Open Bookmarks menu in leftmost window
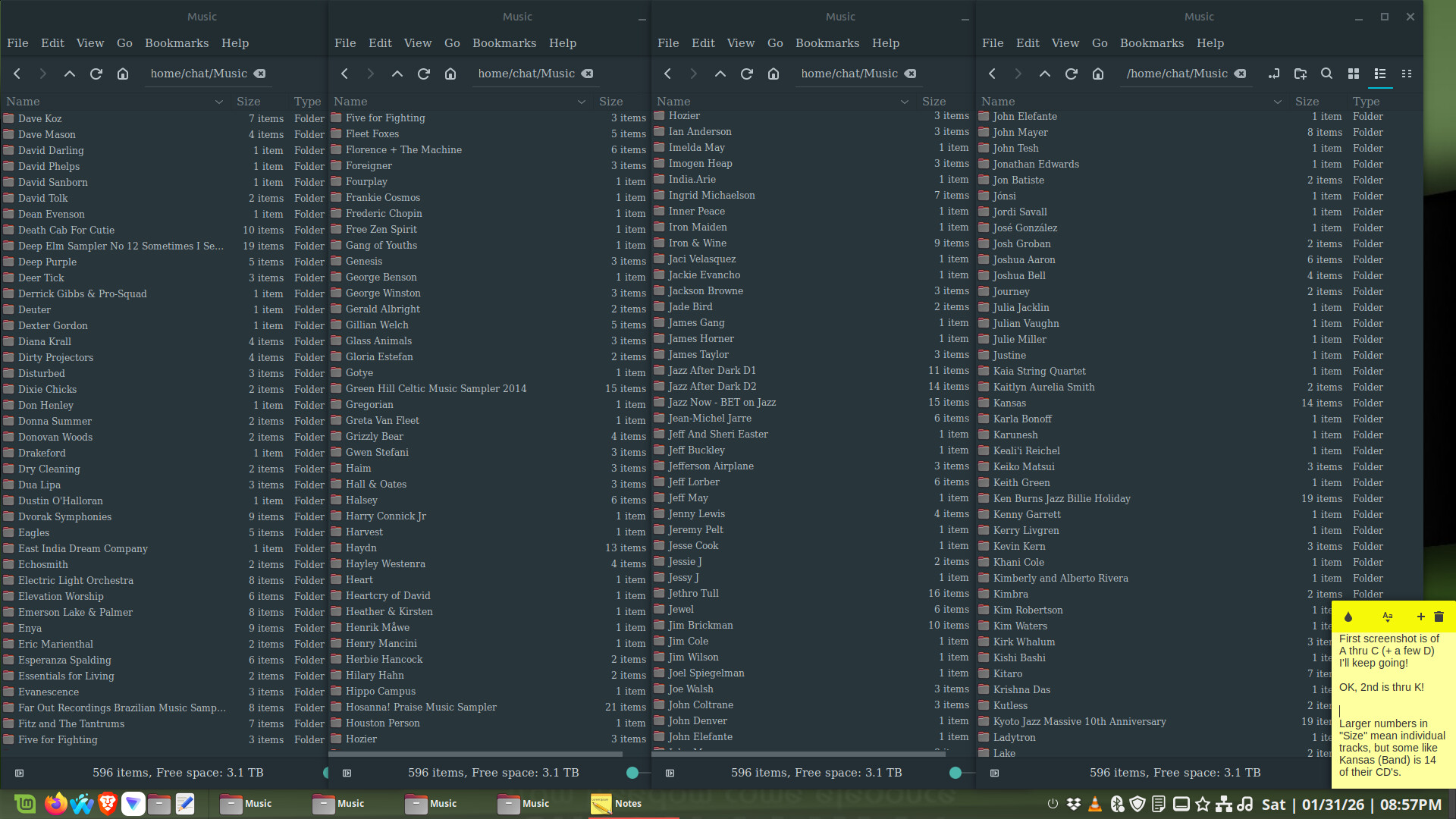This screenshot has height=819, width=1456. point(177,43)
